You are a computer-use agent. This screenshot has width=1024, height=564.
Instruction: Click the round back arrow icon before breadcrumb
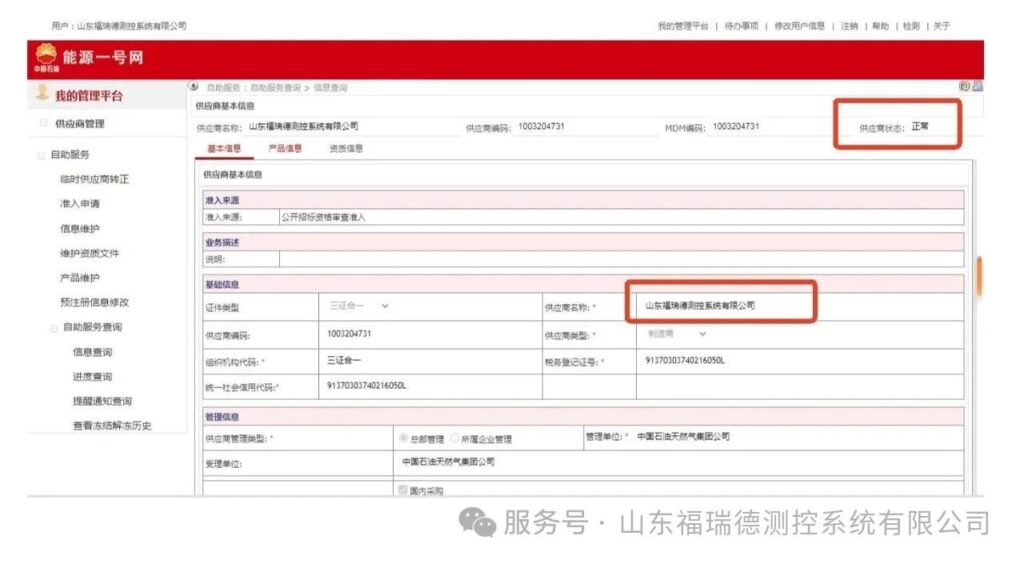click(194, 86)
